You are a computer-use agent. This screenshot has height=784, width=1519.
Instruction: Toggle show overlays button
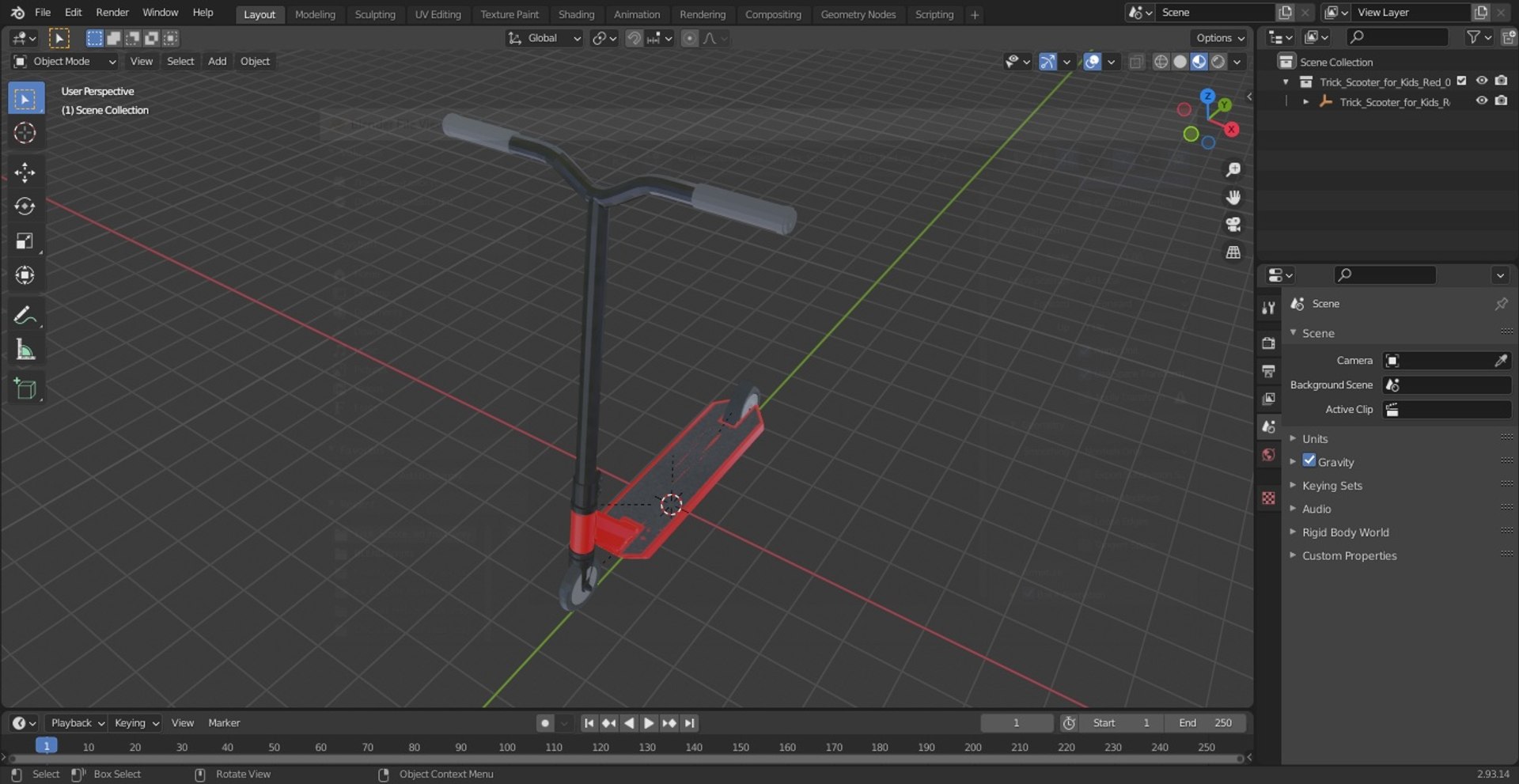pyautogui.click(x=1093, y=62)
